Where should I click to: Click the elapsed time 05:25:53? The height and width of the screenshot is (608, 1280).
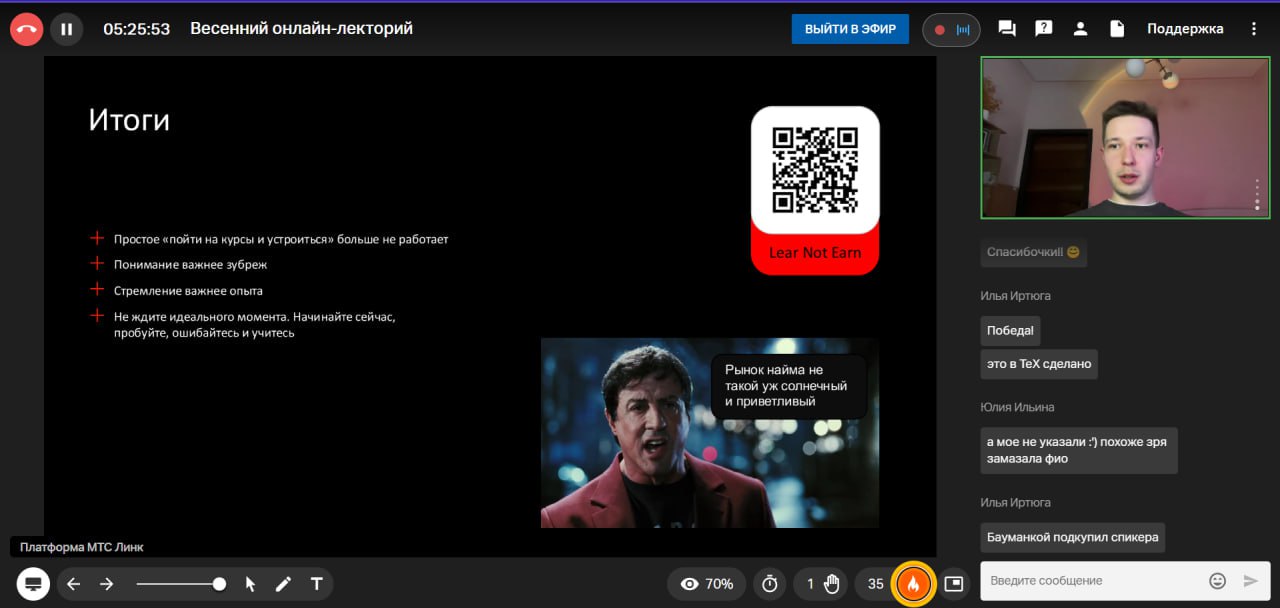coord(138,29)
